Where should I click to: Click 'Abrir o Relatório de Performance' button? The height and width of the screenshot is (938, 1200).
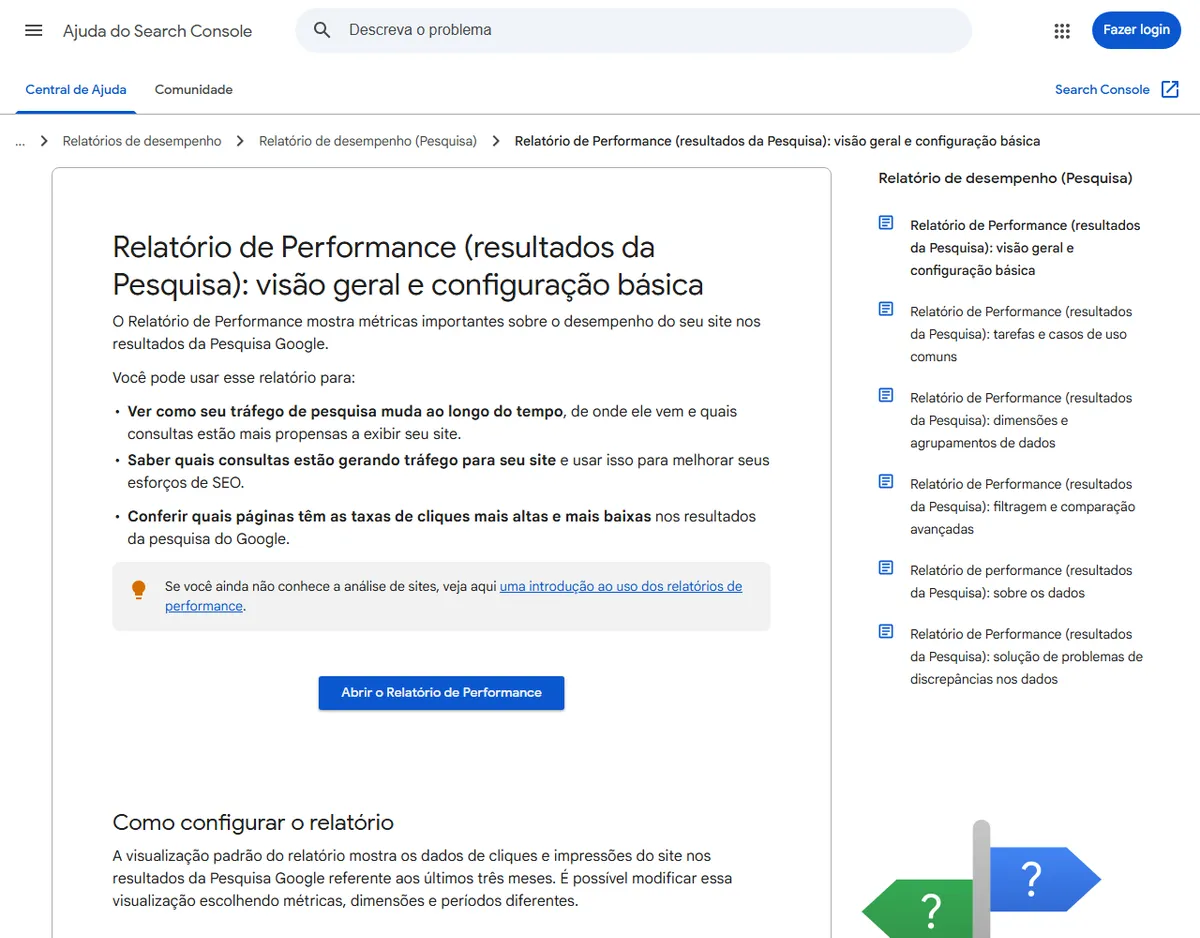click(441, 692)
